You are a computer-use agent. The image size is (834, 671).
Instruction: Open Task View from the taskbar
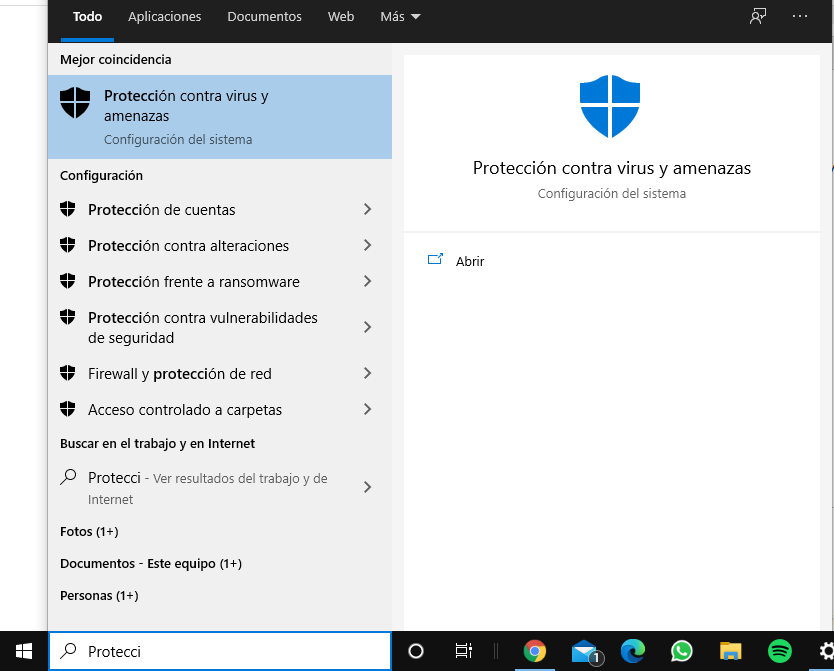[x=463, y=651]
